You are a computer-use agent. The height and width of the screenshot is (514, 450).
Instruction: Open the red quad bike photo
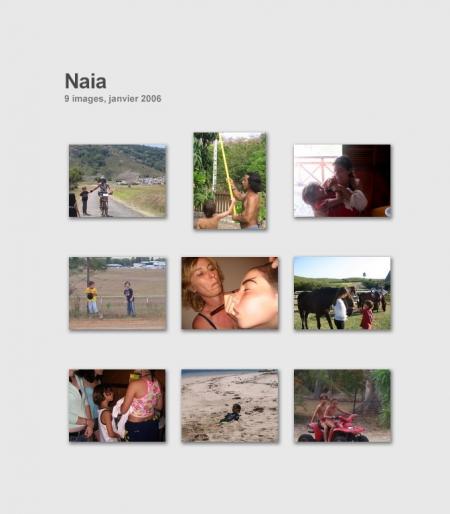click(342, 406)
